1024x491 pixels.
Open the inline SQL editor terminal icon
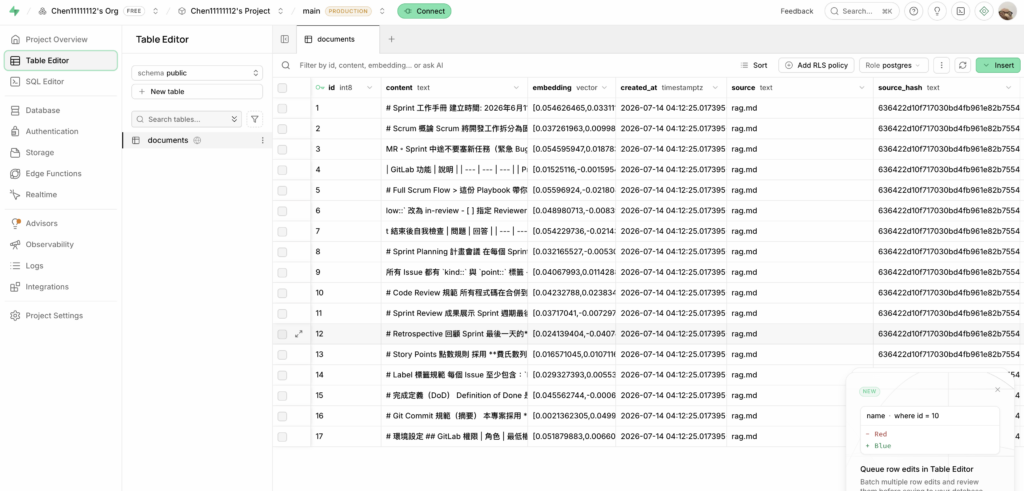[960, 11]
